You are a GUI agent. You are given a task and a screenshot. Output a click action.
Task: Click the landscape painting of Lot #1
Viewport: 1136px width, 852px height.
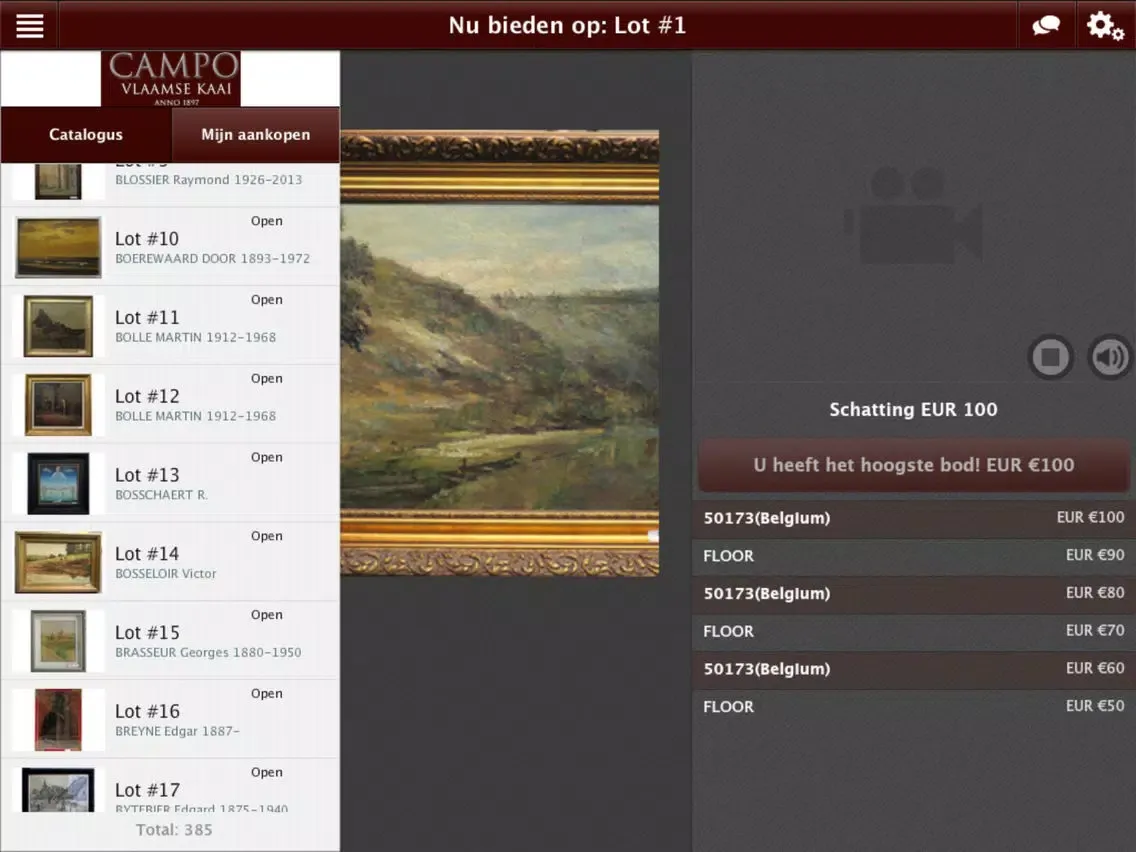tap(500, 353)
